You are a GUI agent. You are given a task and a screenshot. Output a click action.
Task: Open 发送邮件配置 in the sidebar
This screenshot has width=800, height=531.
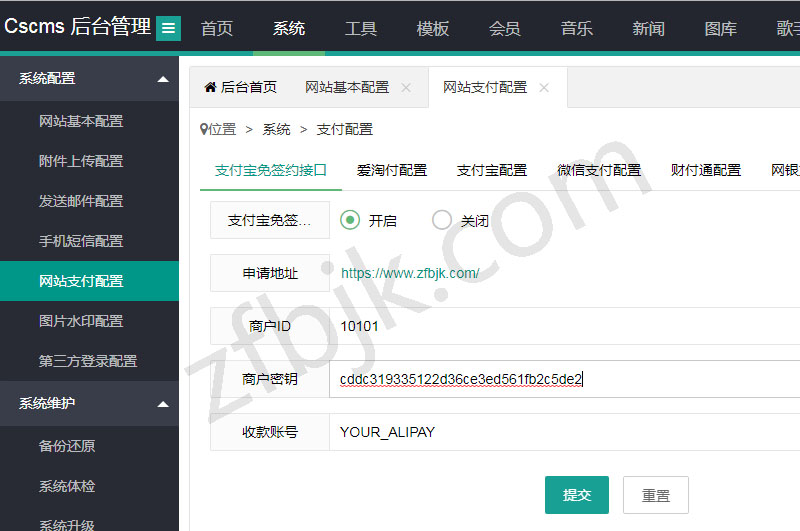[x=89, y=201]
